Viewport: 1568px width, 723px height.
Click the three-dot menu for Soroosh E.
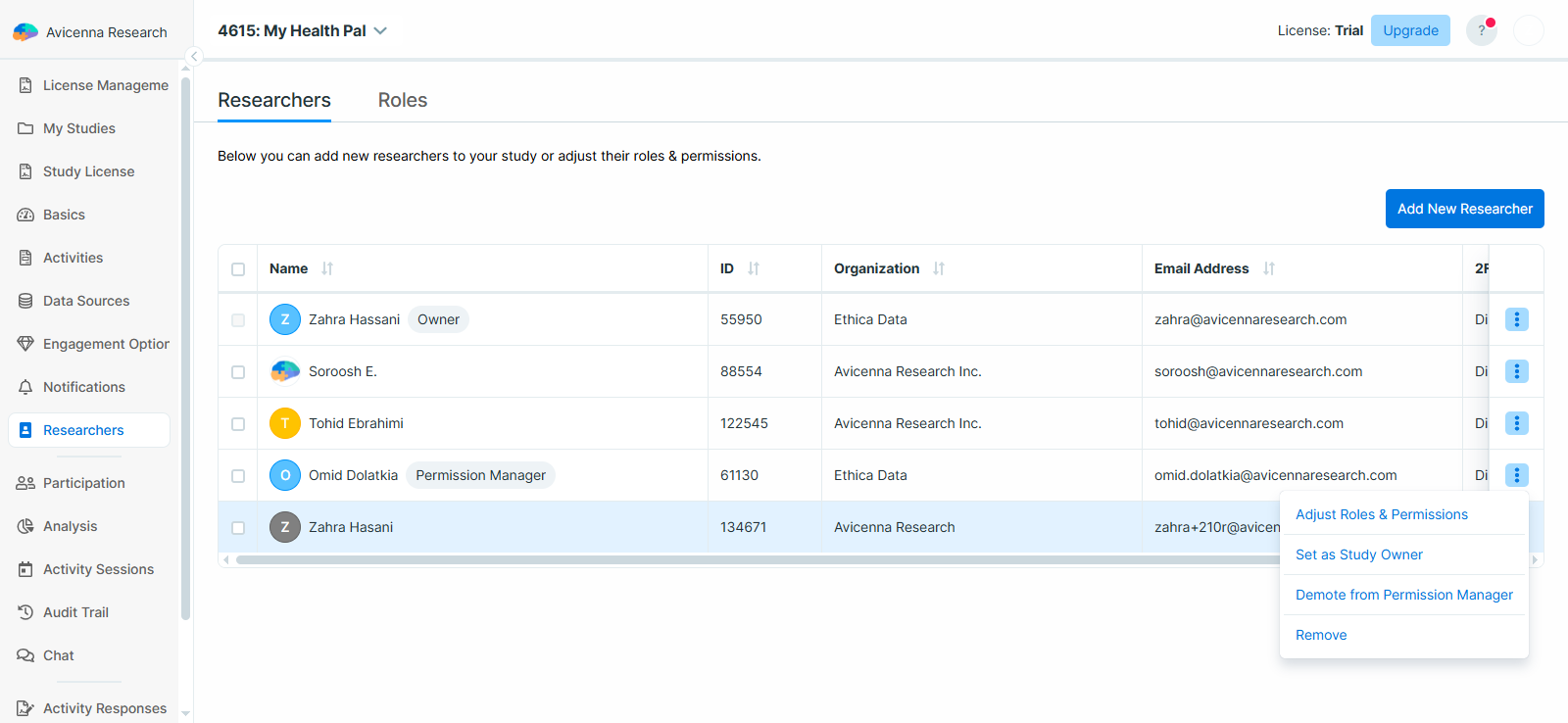tap(1516, 371)
